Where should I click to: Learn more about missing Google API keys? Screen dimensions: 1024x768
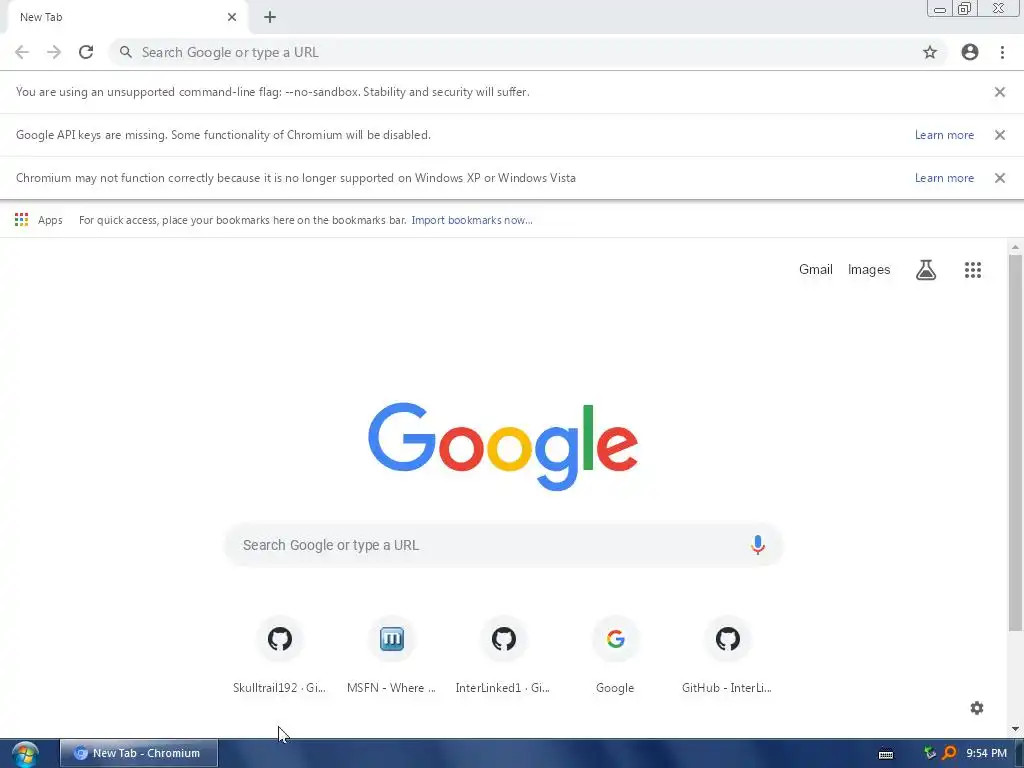coord(944,135)
